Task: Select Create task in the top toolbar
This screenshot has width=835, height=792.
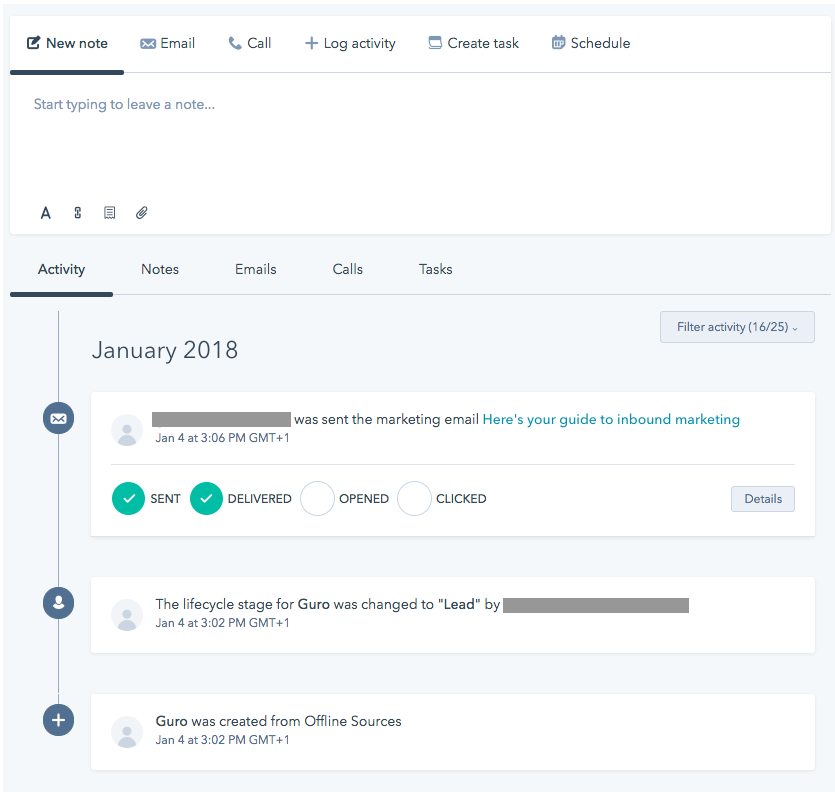Action: [x=473, y=43]
